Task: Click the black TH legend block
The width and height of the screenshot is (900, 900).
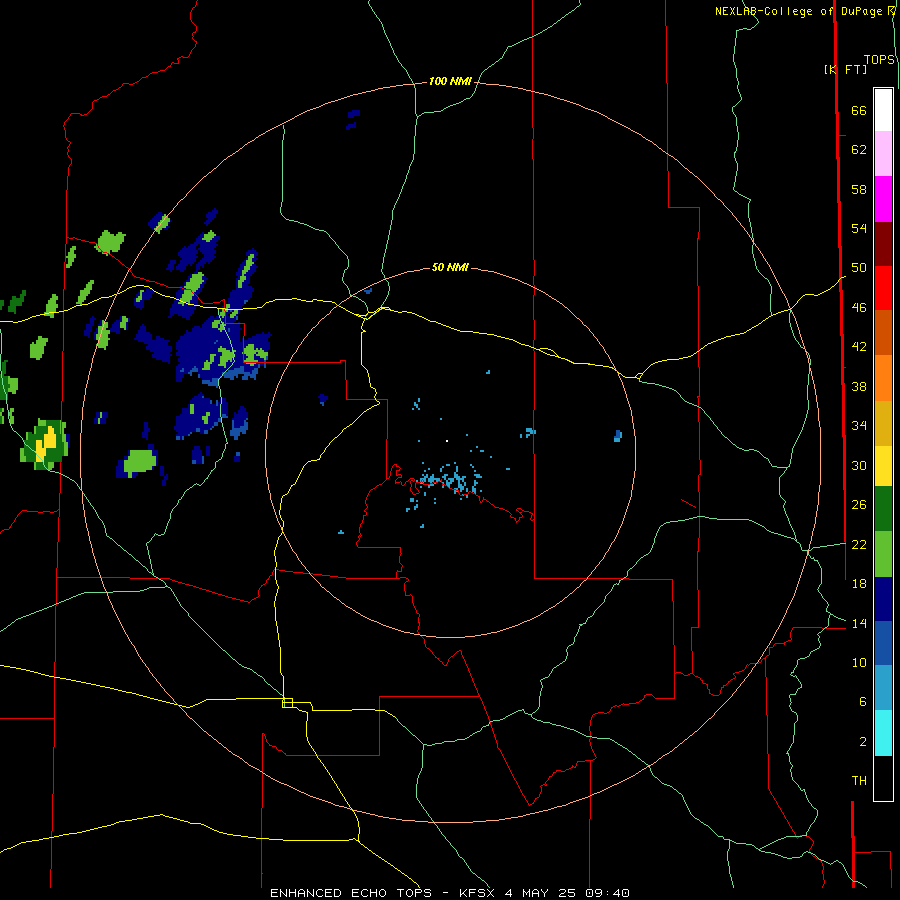Action: tap(883, 778)
